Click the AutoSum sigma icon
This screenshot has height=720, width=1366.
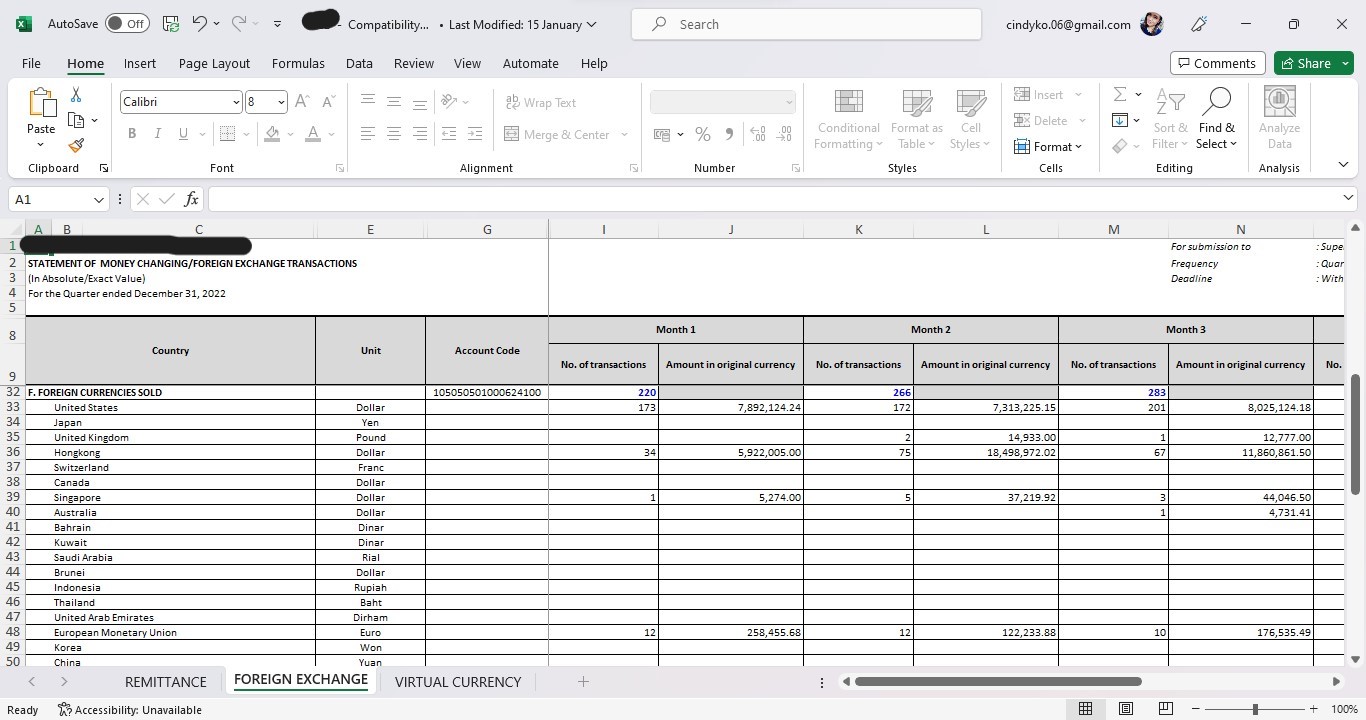(1120, 94)
